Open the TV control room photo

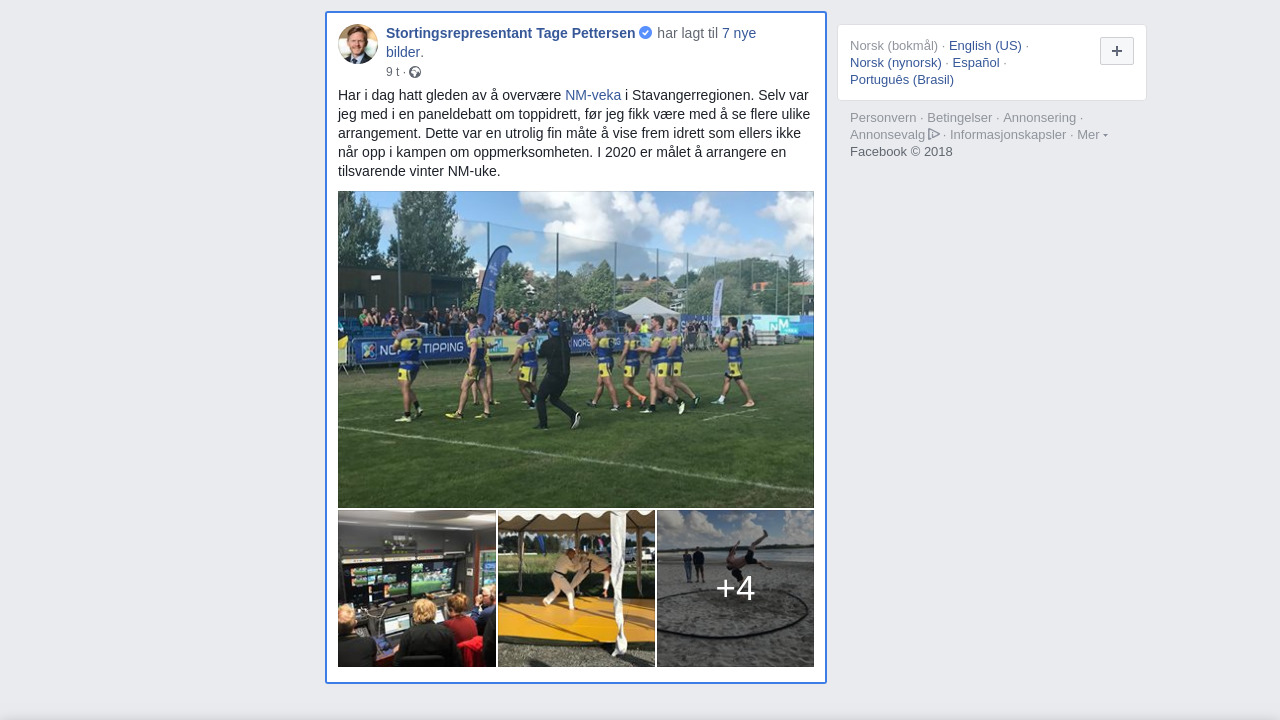pos(417,588)
